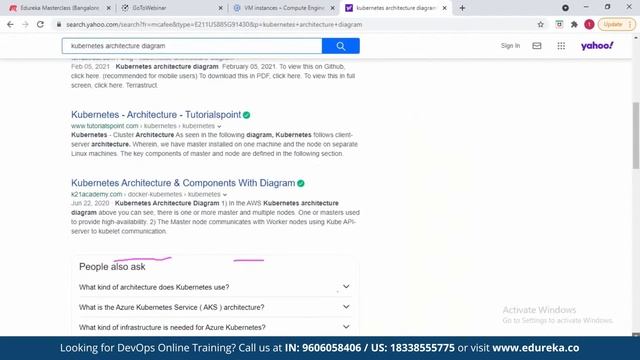Open Kubernetes - Architecture - Tutorialspoint result

coord(156,115)
